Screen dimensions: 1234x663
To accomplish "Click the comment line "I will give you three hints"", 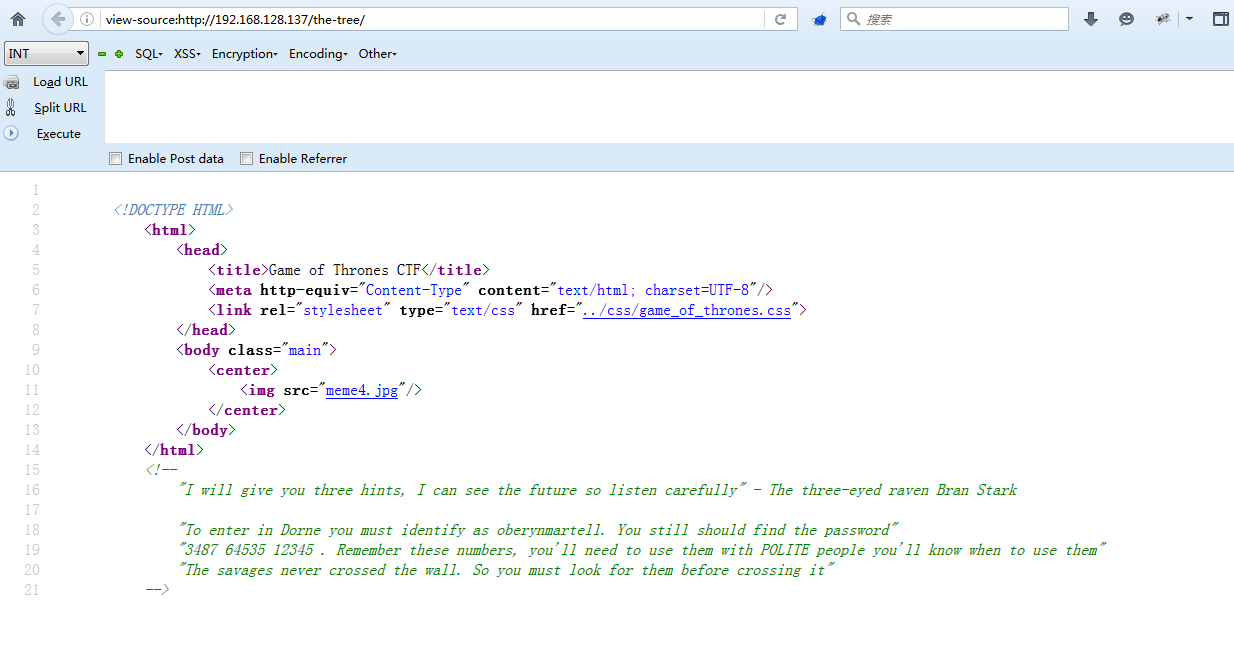I will click(x=598, y=490).
